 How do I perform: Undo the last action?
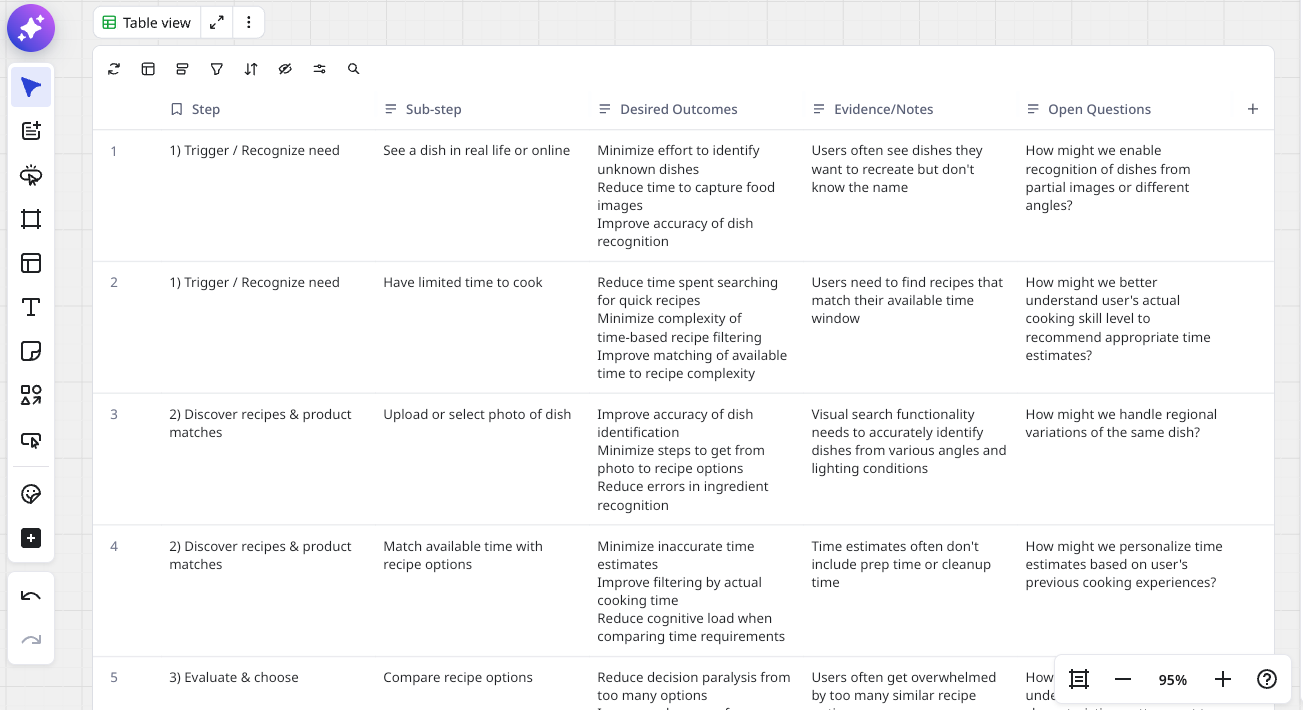pyautogui.click(x=31, y=597)
